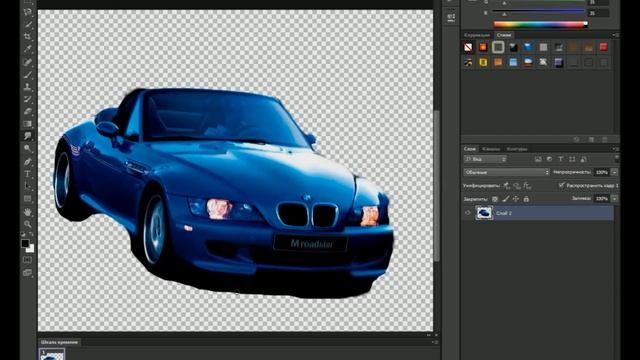This screenshot has height=360, width=640.
Task: Select the Eyedropper tool
Action: pyautogui.click(x=27, y=49)
